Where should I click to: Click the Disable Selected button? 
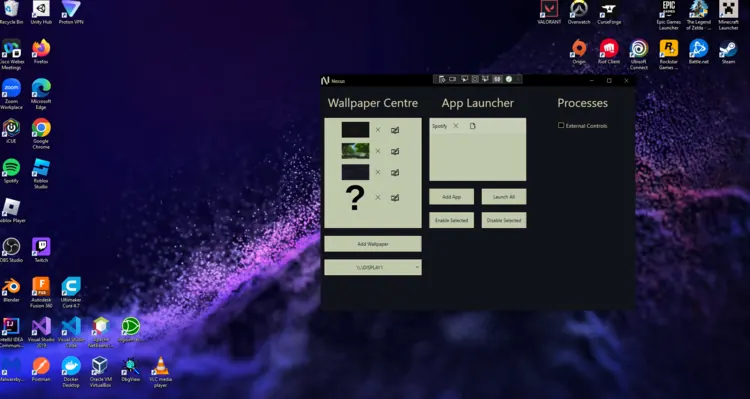pyautogui.click(x=504, y=220)
